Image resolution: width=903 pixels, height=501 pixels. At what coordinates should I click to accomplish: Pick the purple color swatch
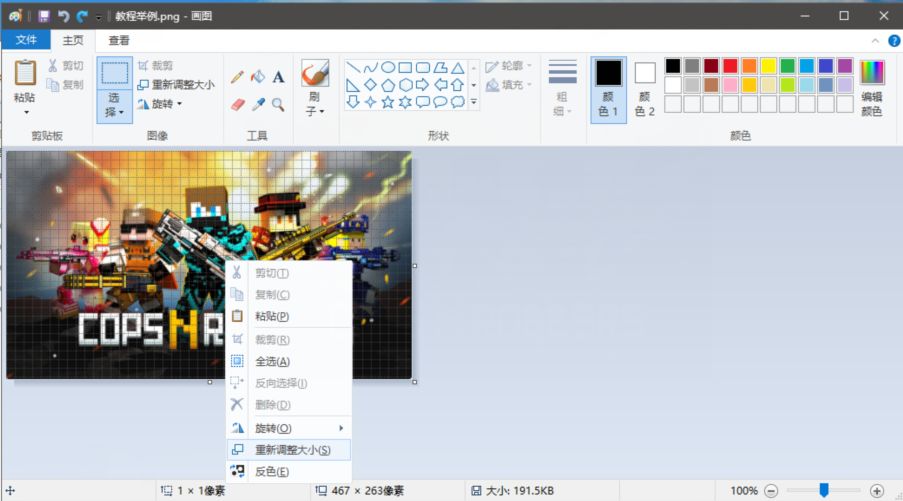tap(845, 66)
